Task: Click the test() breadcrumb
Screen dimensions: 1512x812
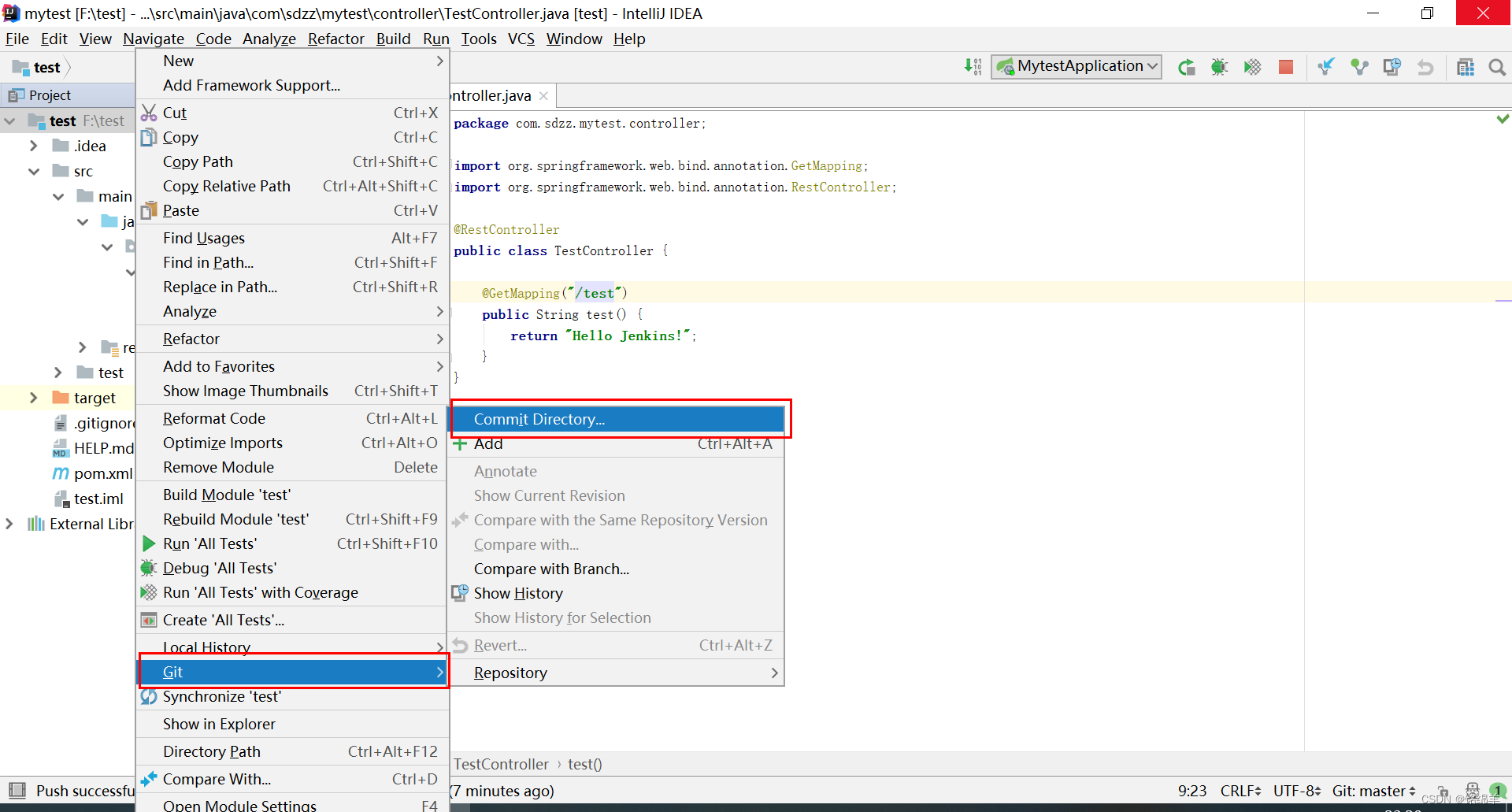Action: [x=585, y=764]
